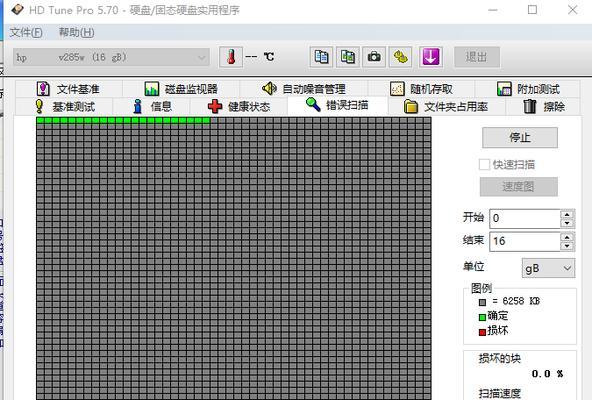Open the 健康状态 tab with red cross
This screenshot has width=592, height=400.
point(239,107)
